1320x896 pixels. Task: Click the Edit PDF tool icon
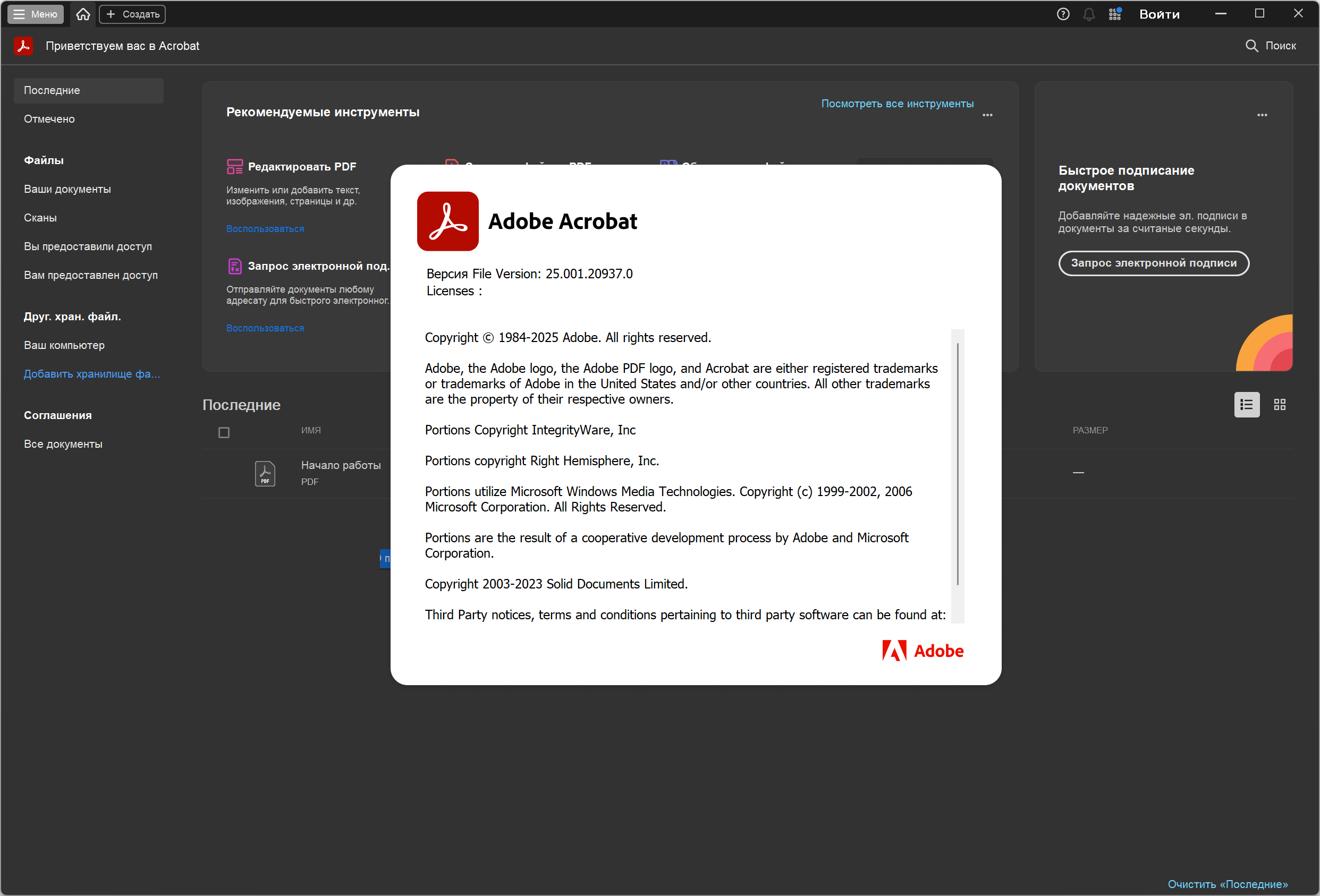click(234, 166)
